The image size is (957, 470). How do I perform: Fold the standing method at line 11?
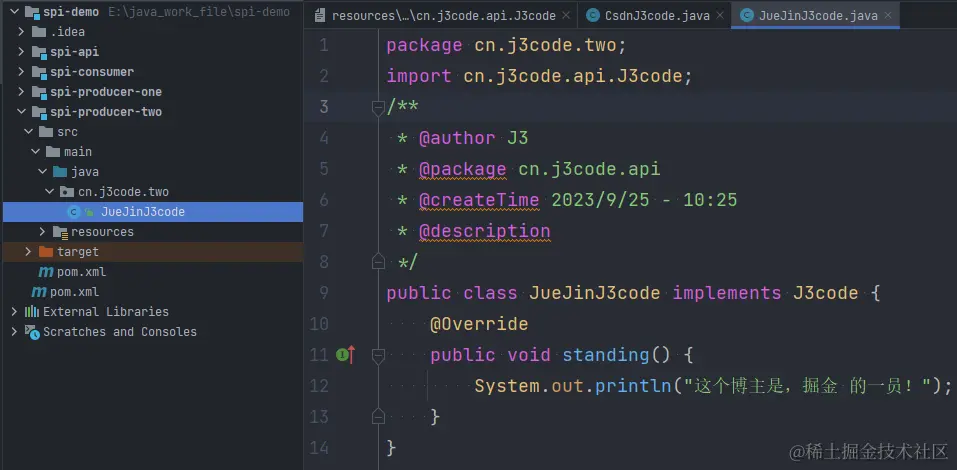point(378,355)
